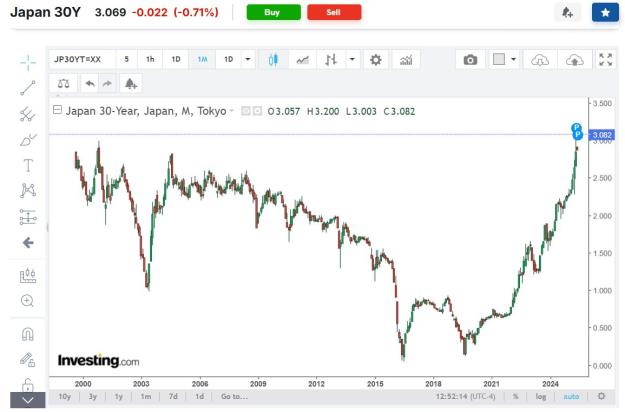Toggle auto scale on price axis

tap(571, 396)
